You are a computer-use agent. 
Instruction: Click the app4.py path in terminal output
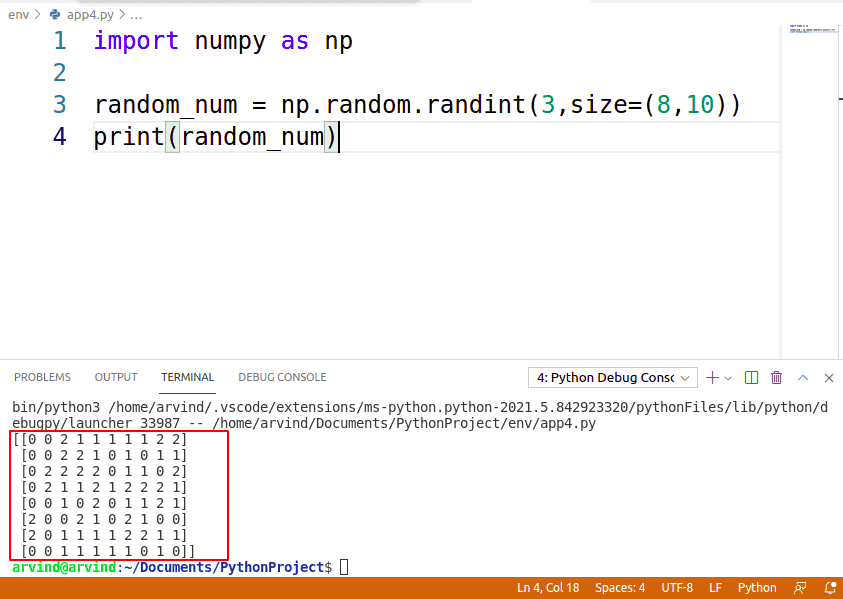click(x=404, y=424)
